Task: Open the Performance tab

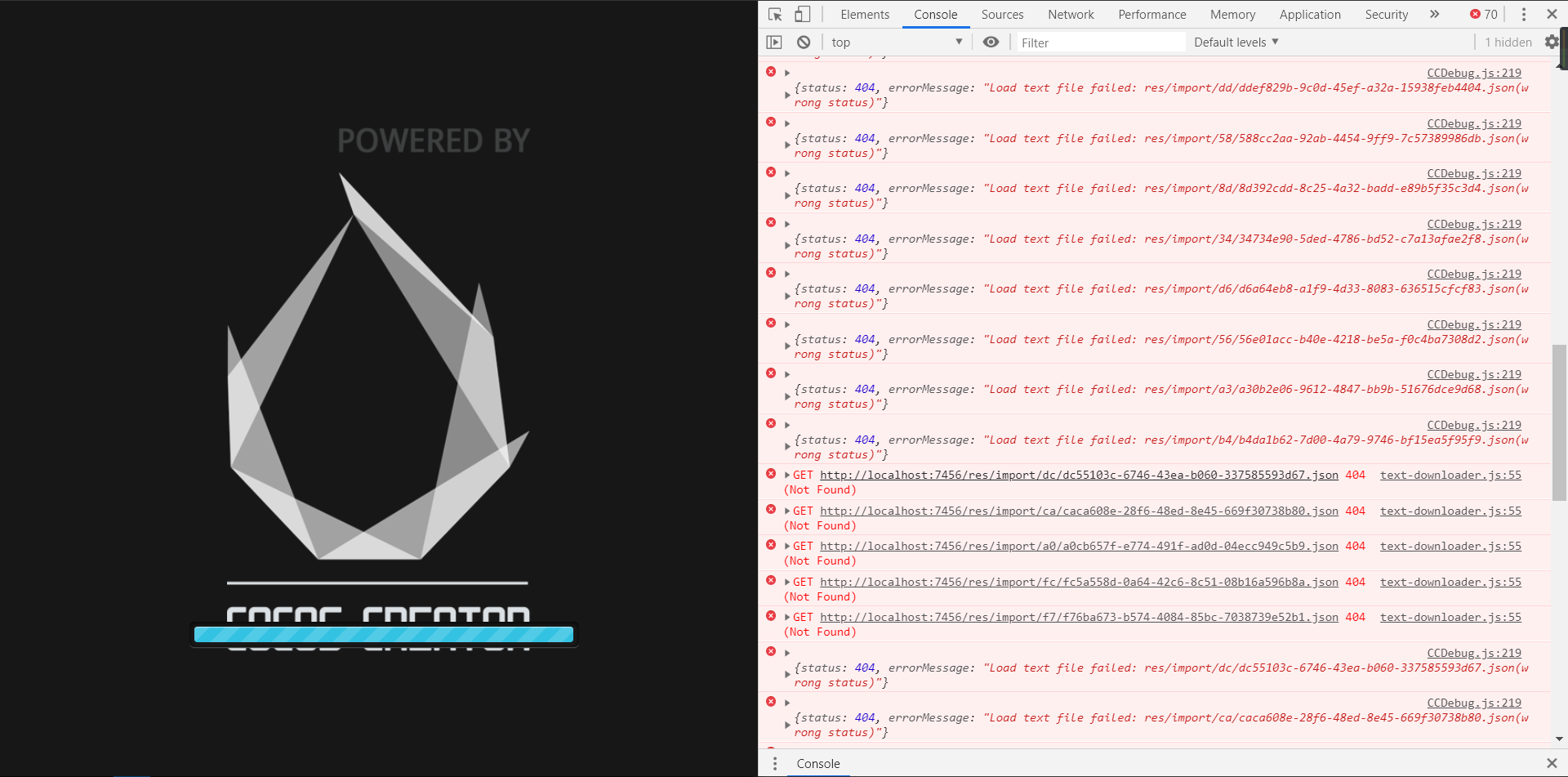Action: pyautogui.click(x=1152, y=14)
